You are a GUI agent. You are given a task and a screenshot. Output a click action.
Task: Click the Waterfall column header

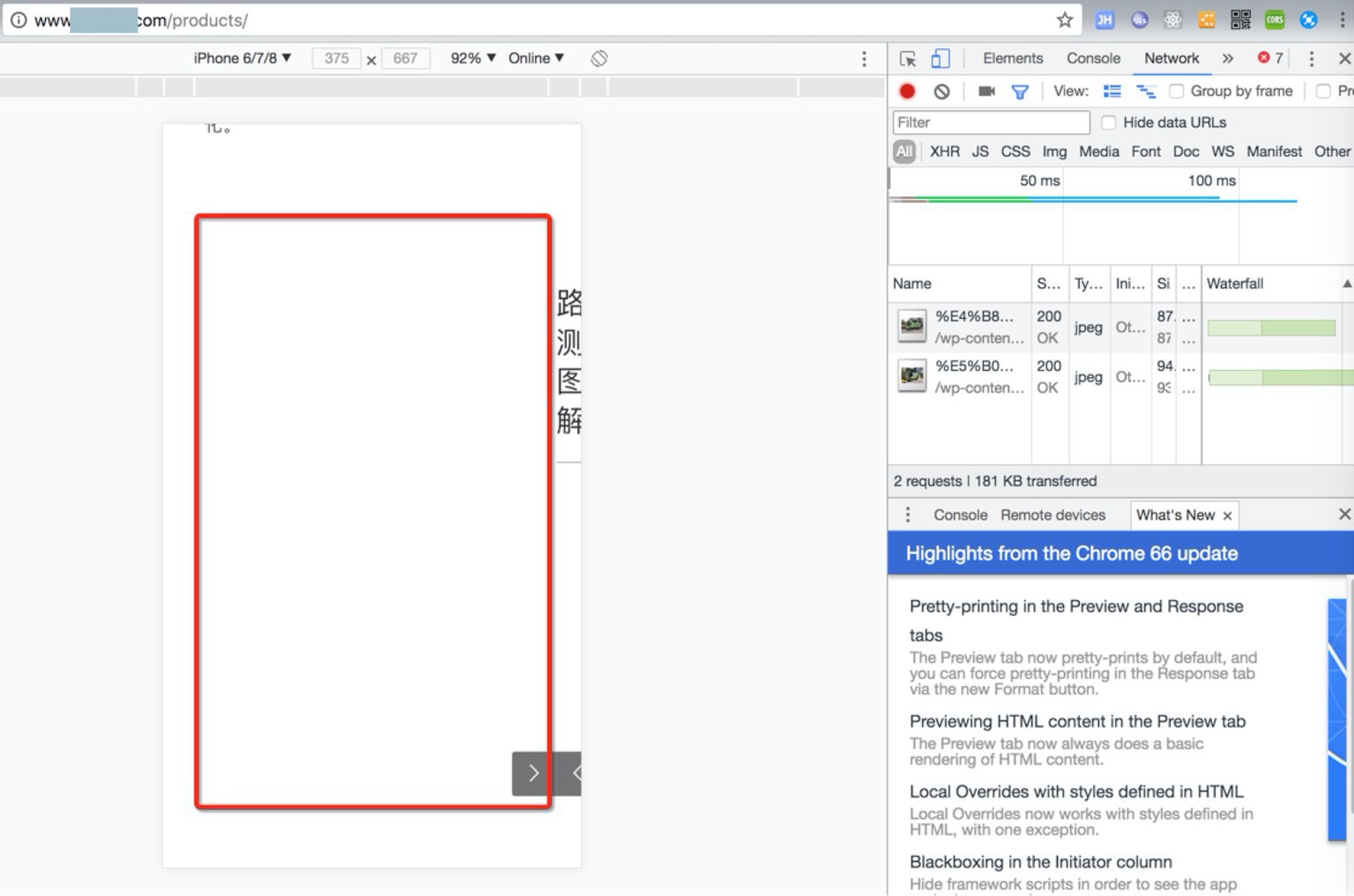click(x=1276, y=284)
